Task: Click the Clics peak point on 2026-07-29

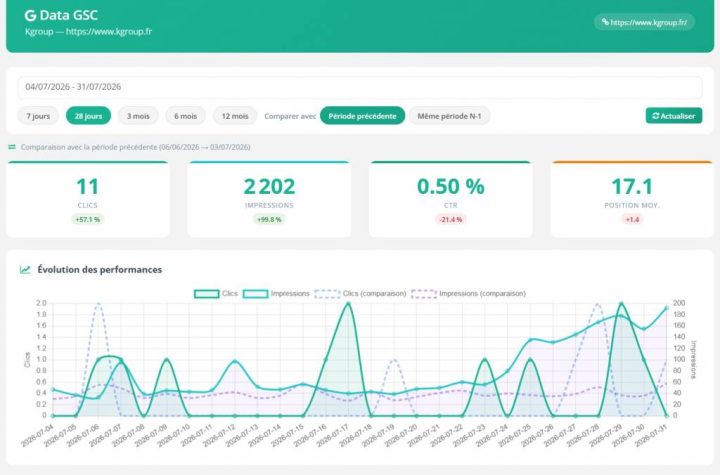Action: tap(621, 304)
